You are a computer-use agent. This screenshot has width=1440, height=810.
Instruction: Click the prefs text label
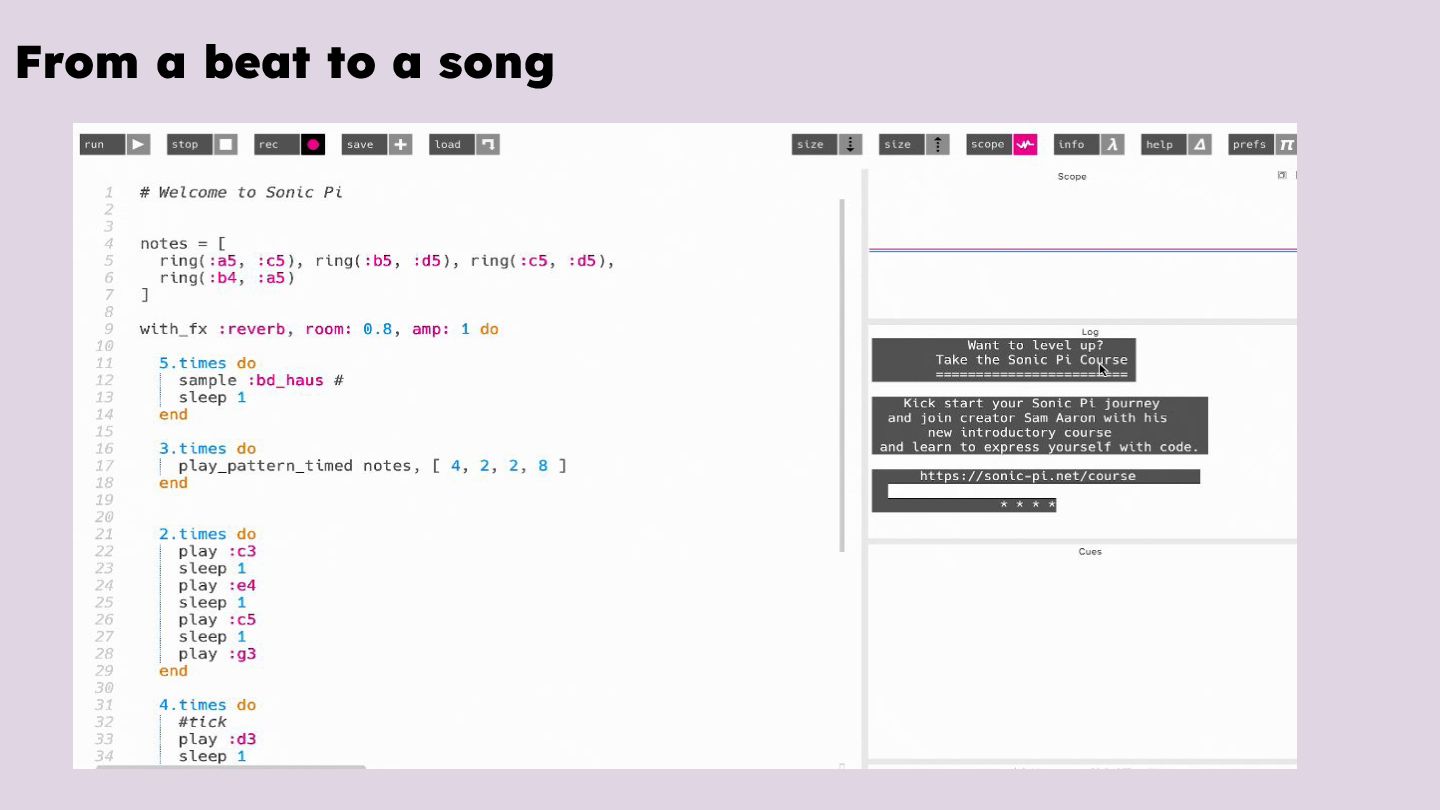1251,144
